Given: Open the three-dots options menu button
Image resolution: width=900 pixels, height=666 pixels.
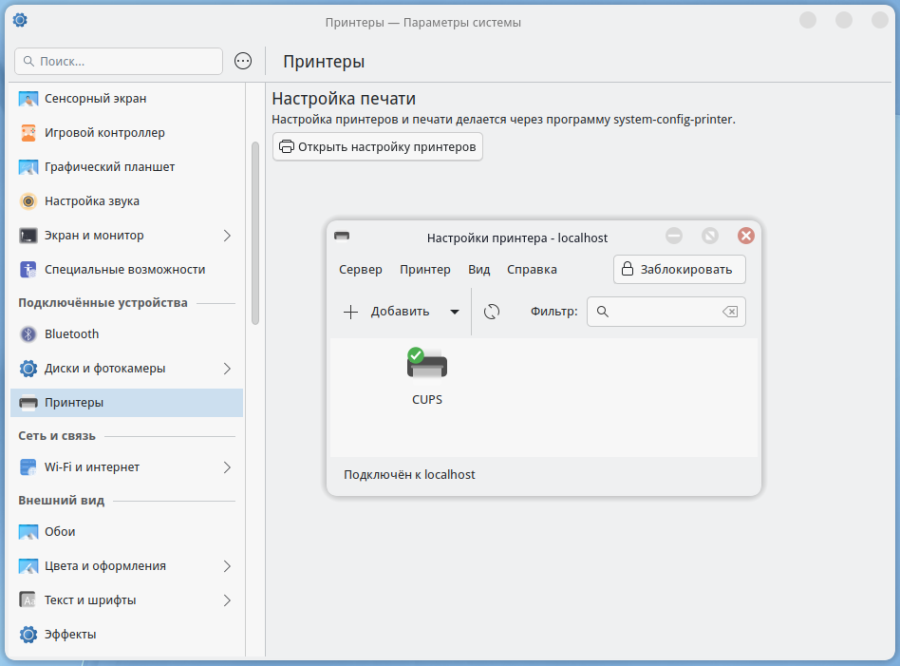Looking at the screenshot, I should (x=243, y=61).
